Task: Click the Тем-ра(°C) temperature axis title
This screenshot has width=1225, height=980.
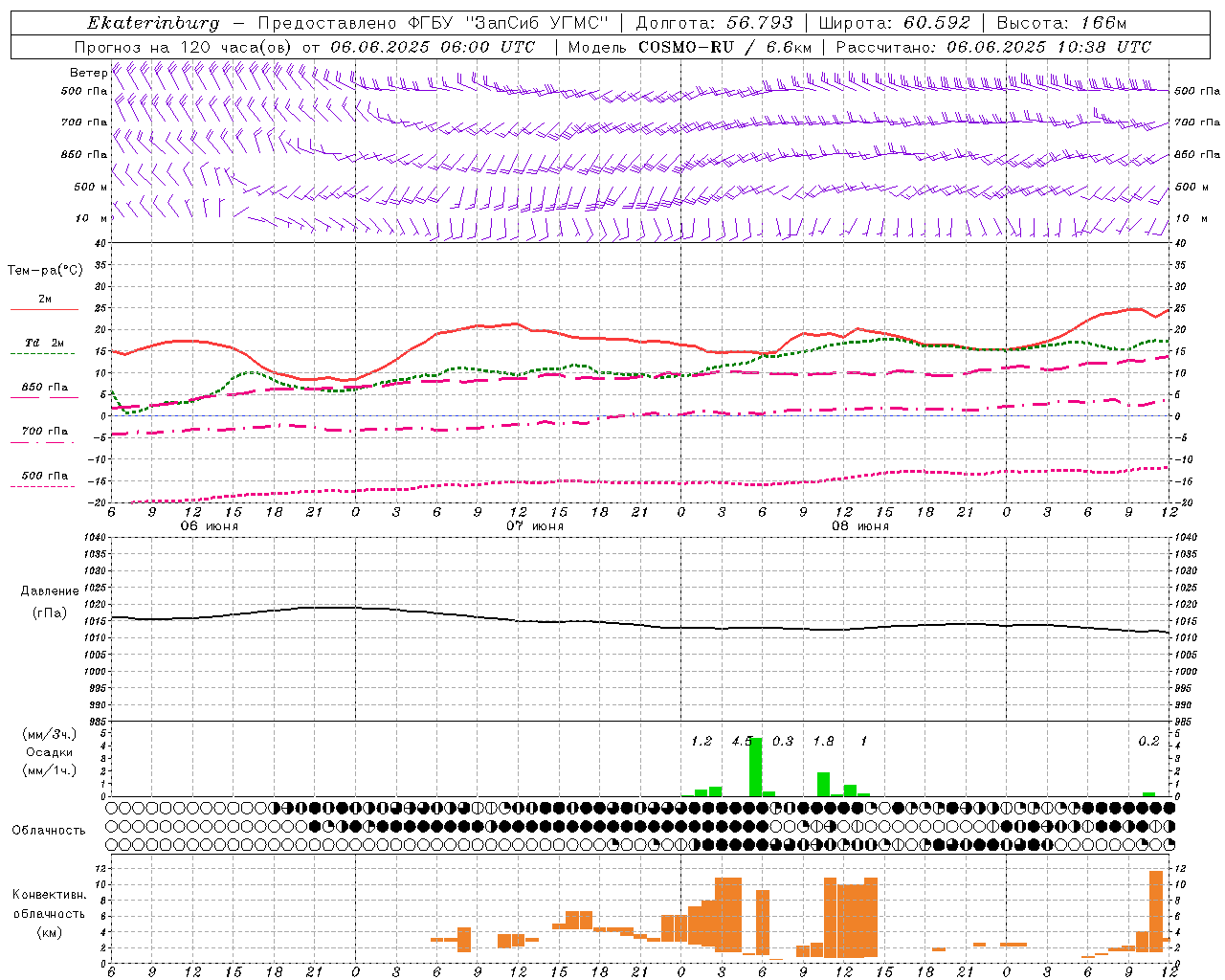Action: pyautogui.click(x=45, y=271)
